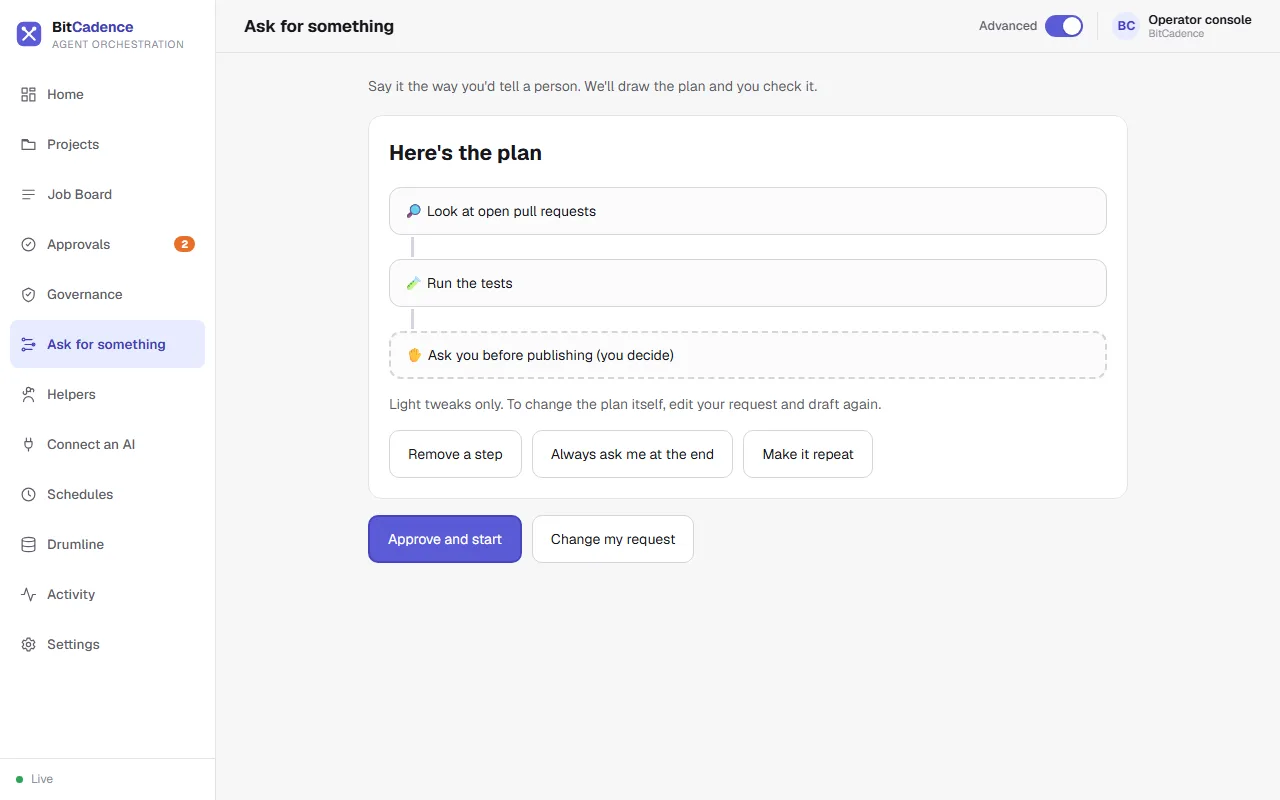Click the Projects folder icon
The width and height of the screenshot is (1280, 800).
click(28, 144)
